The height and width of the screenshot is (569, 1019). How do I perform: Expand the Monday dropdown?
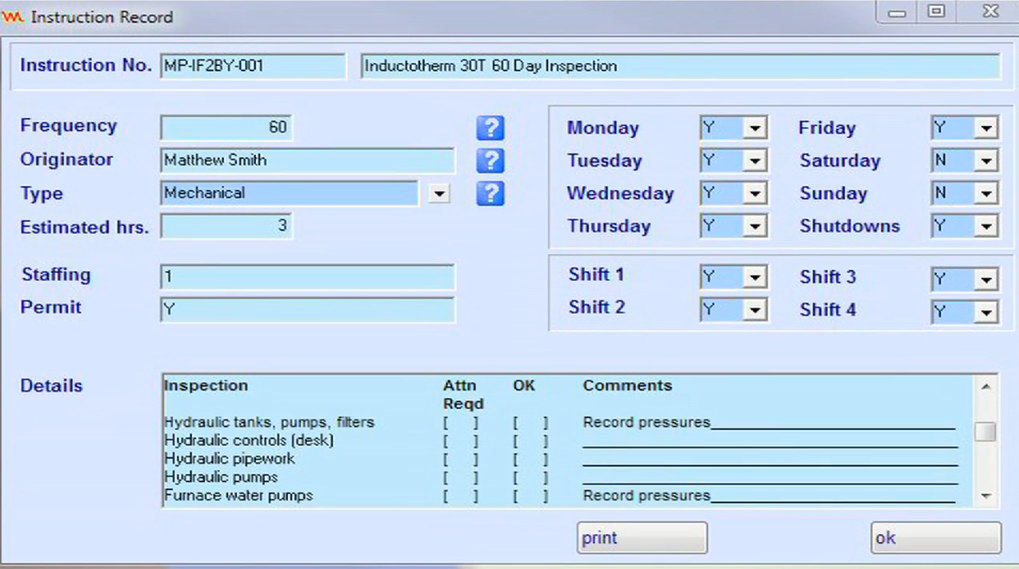(755, 129)
